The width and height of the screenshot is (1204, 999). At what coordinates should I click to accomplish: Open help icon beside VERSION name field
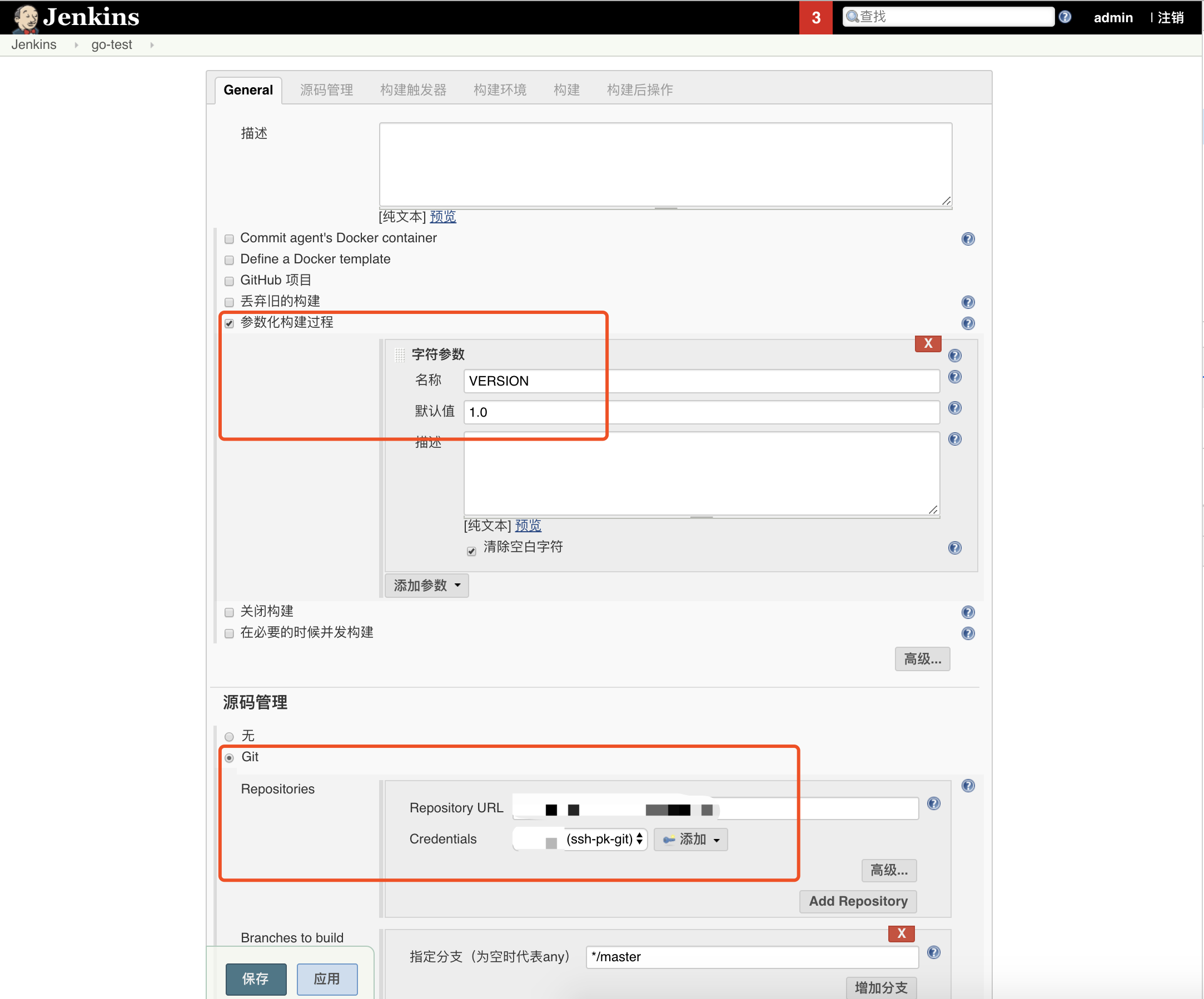click(x=954, y=377)
